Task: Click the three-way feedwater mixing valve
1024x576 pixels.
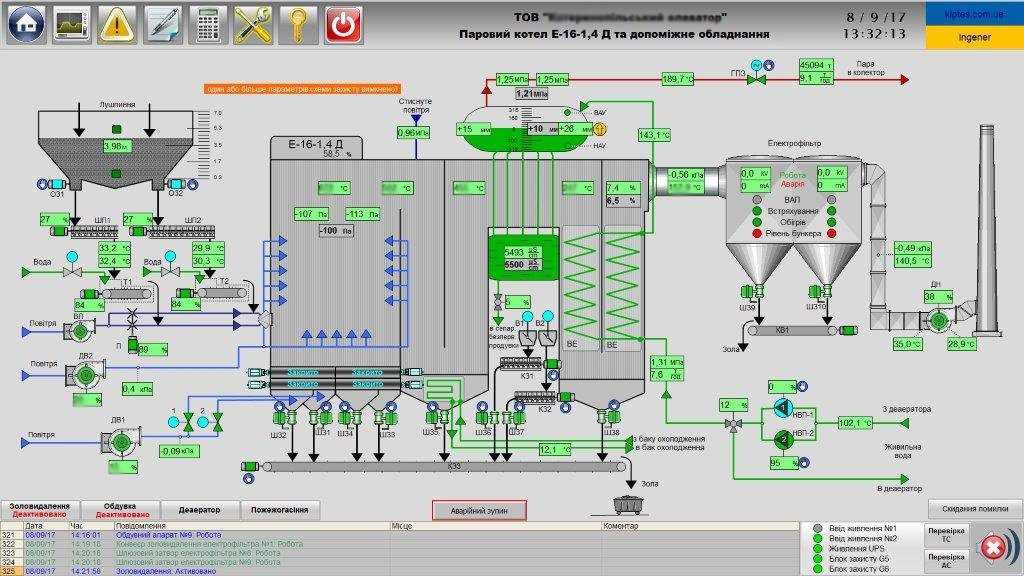Action: pyautogui.click(x=733, y=424)
